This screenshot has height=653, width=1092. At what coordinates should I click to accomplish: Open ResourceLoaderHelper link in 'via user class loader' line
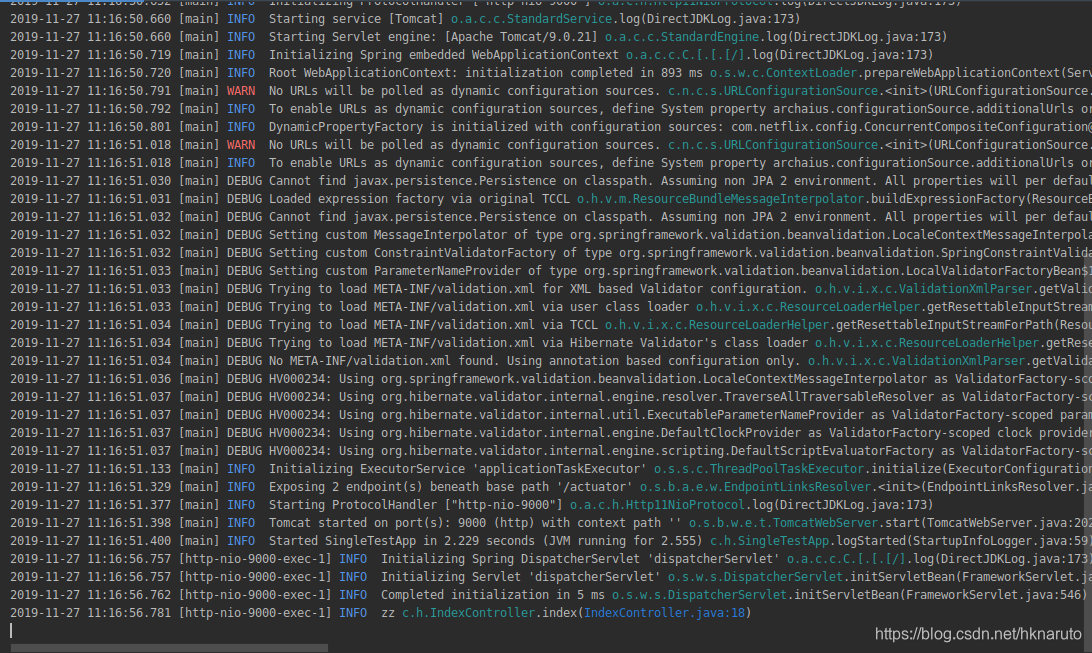(808, 307)
